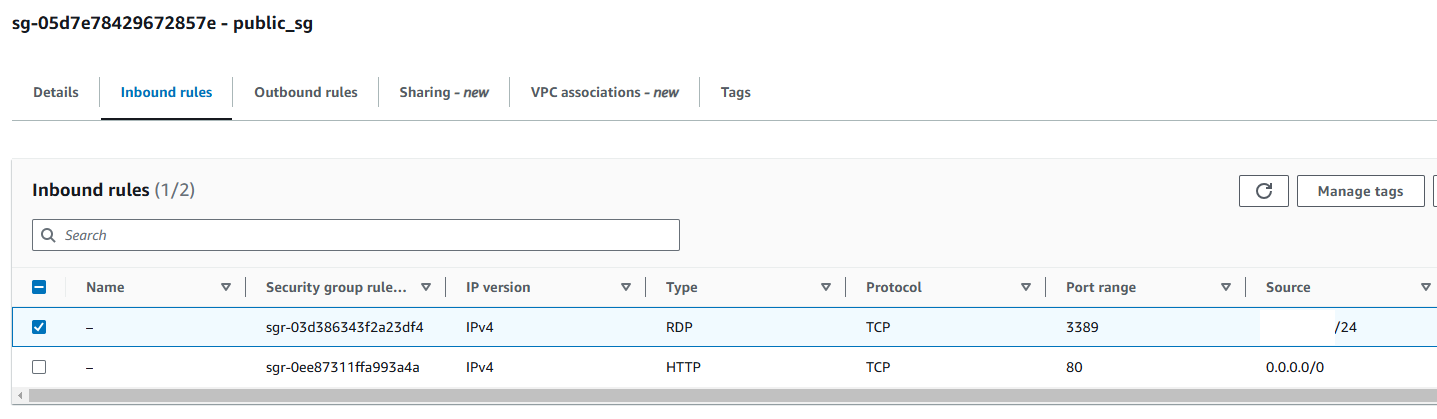Click the search magnifier icon
The width and height of the screenshot is (1437, 419).
pos(48,236)
